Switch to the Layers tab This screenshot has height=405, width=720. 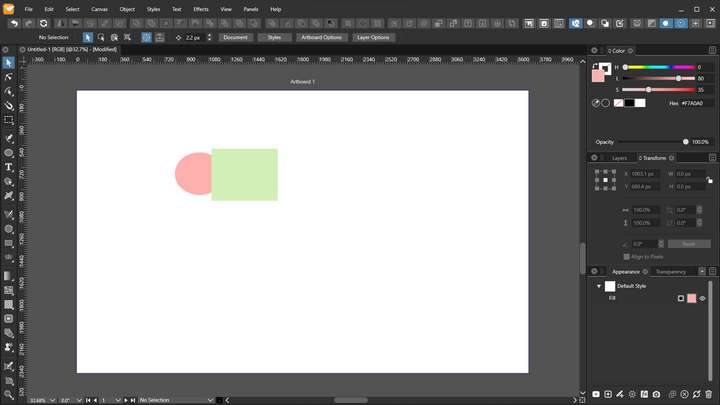click(x=619, y=158)
